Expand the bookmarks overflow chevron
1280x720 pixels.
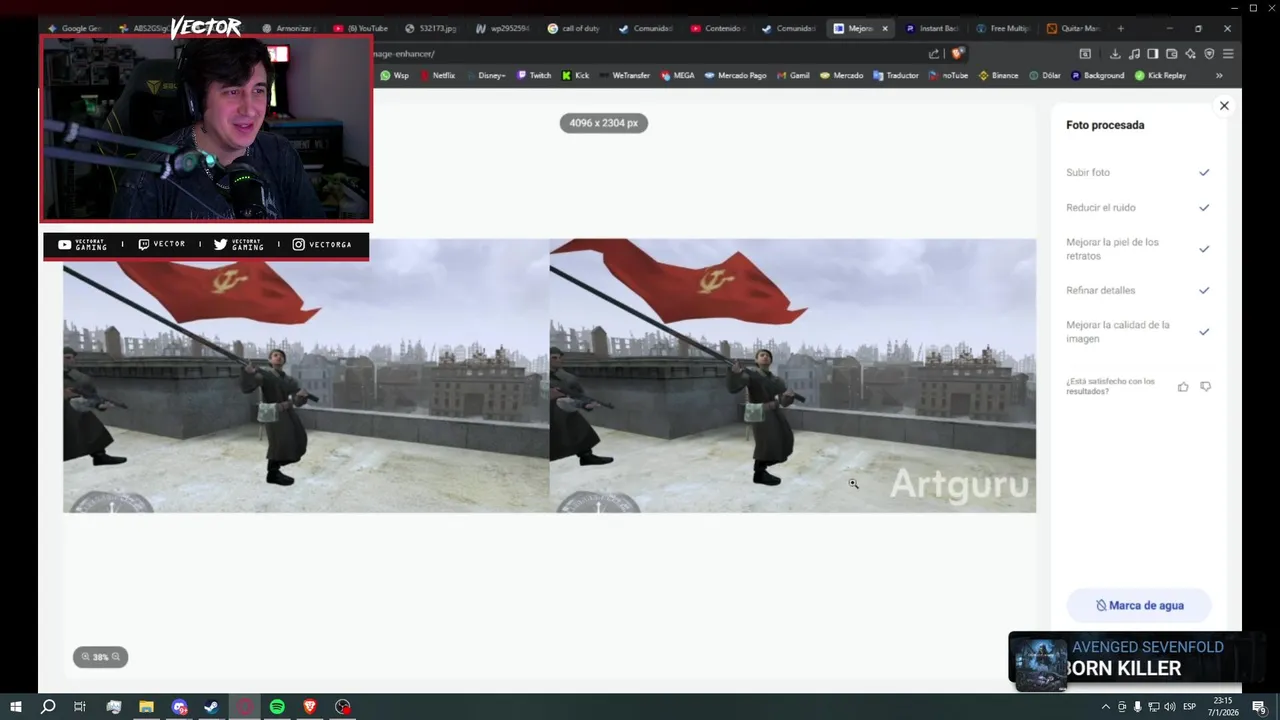click(1219, 76)
